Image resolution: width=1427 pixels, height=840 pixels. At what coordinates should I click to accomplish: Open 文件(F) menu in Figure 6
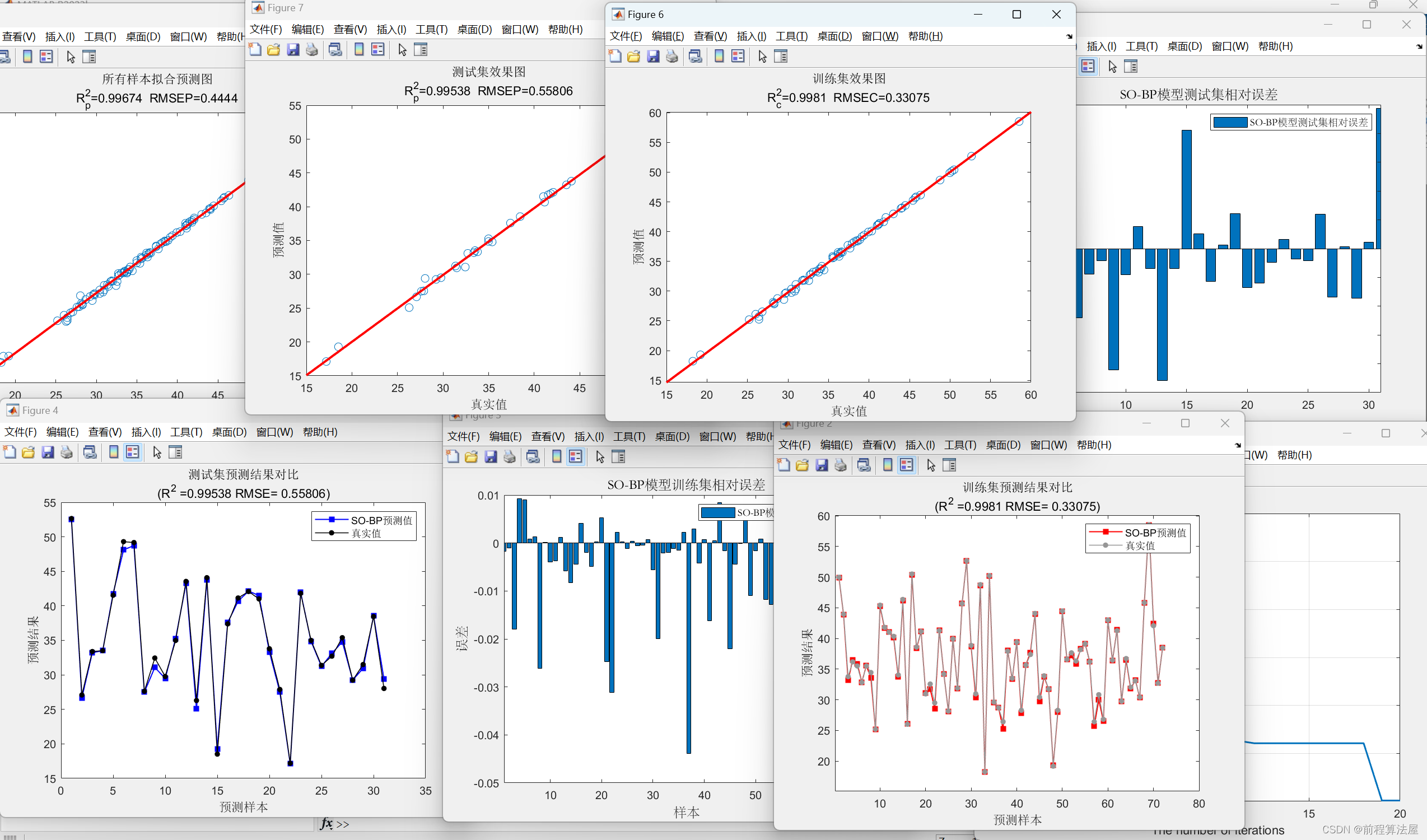625,36
